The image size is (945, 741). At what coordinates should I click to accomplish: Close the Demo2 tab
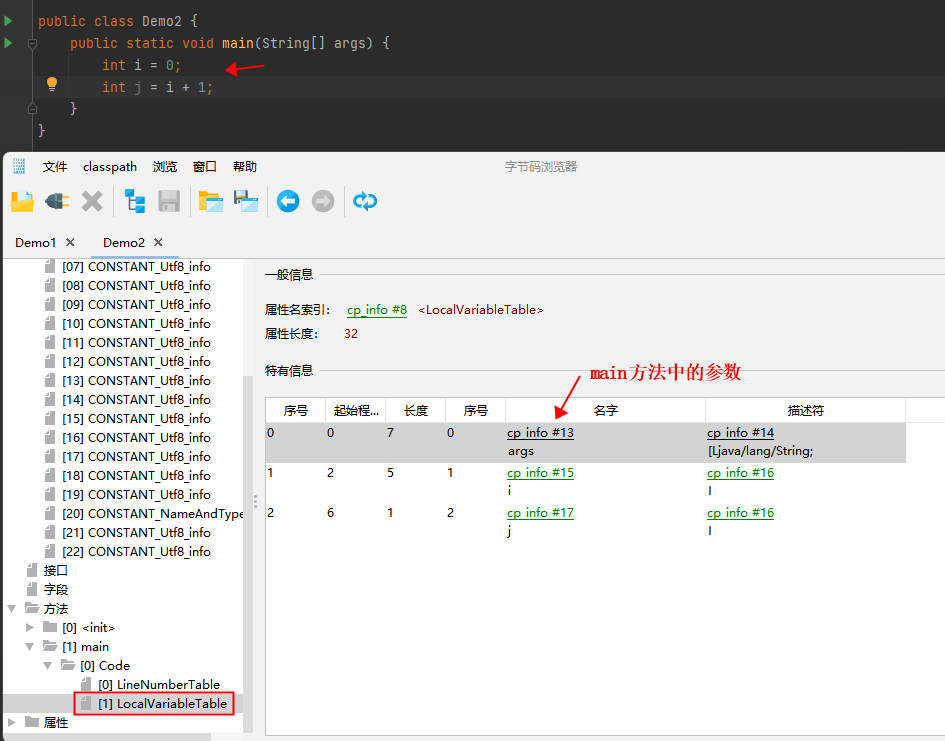pos(158,242)
